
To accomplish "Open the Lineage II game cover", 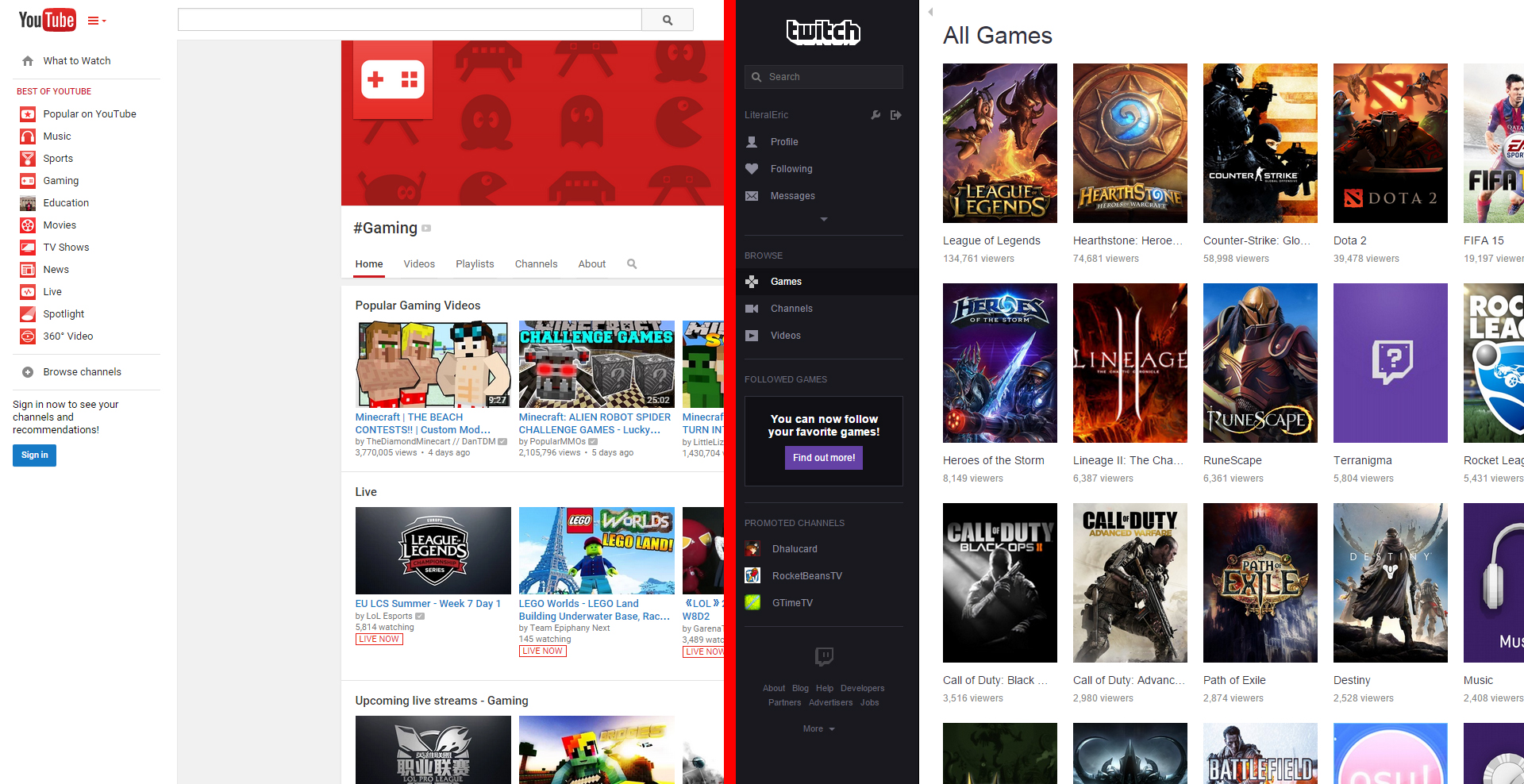I will [1130, 363].
